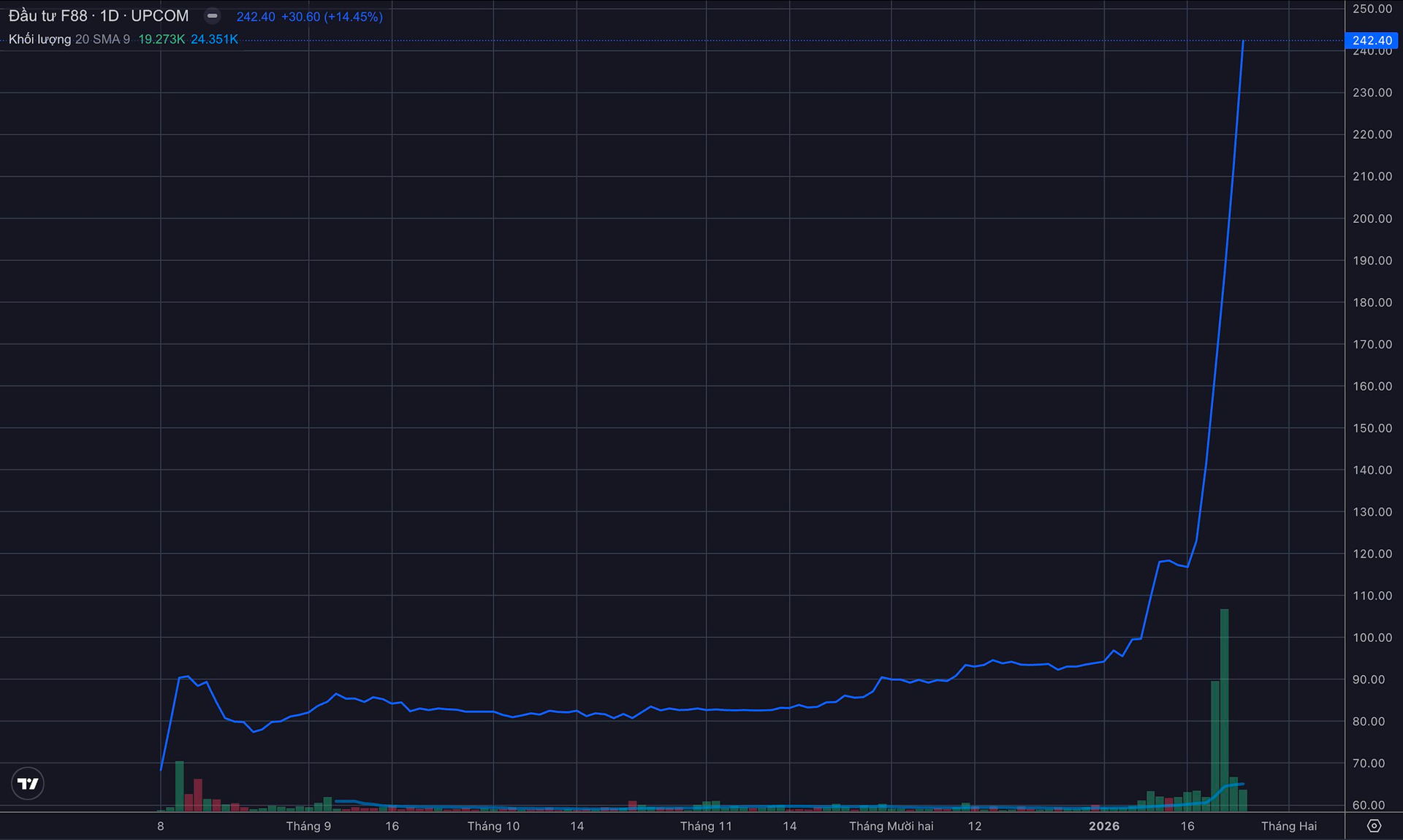
Task: Click the 200.00 price scale label
Action: click(x=1372, y=218)
